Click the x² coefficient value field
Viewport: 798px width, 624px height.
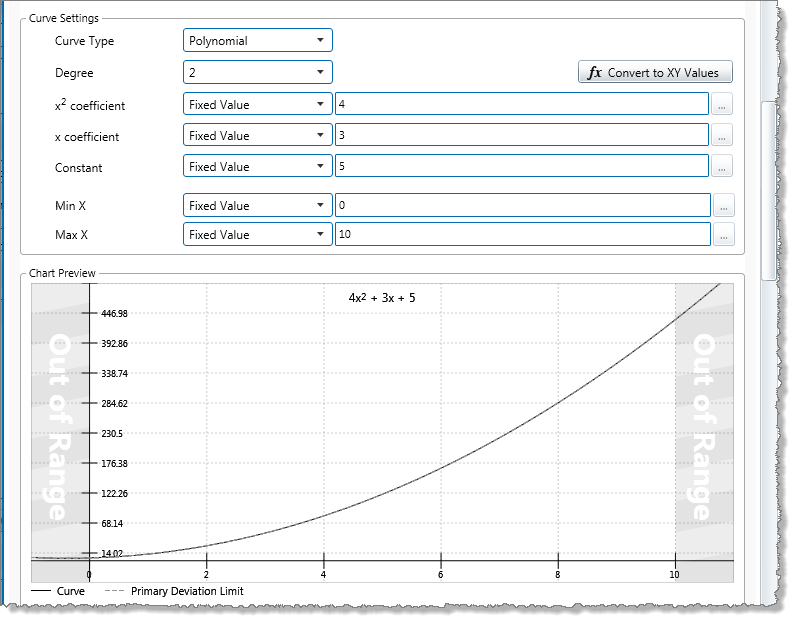click(521, 105)
